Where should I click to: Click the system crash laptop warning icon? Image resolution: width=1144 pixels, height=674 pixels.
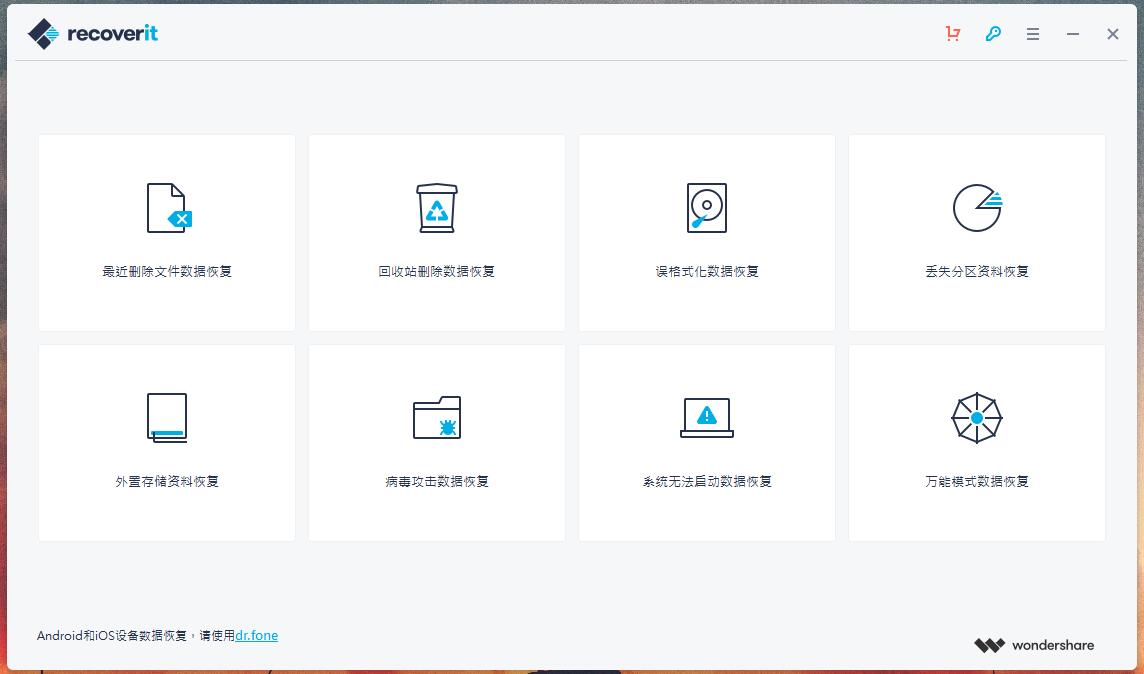tap(707, 417)
